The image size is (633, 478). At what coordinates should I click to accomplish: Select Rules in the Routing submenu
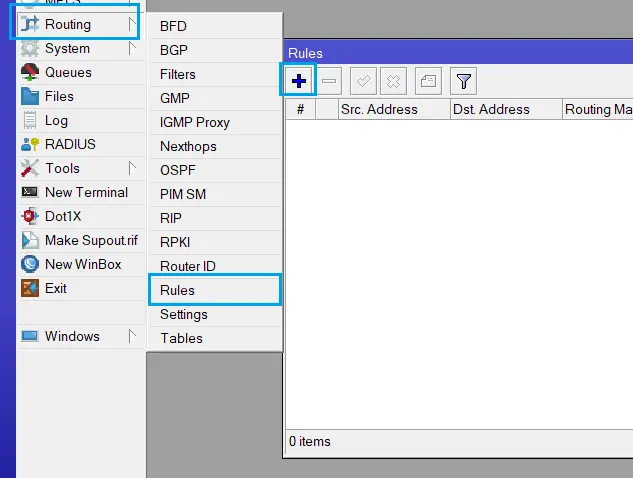177,290
